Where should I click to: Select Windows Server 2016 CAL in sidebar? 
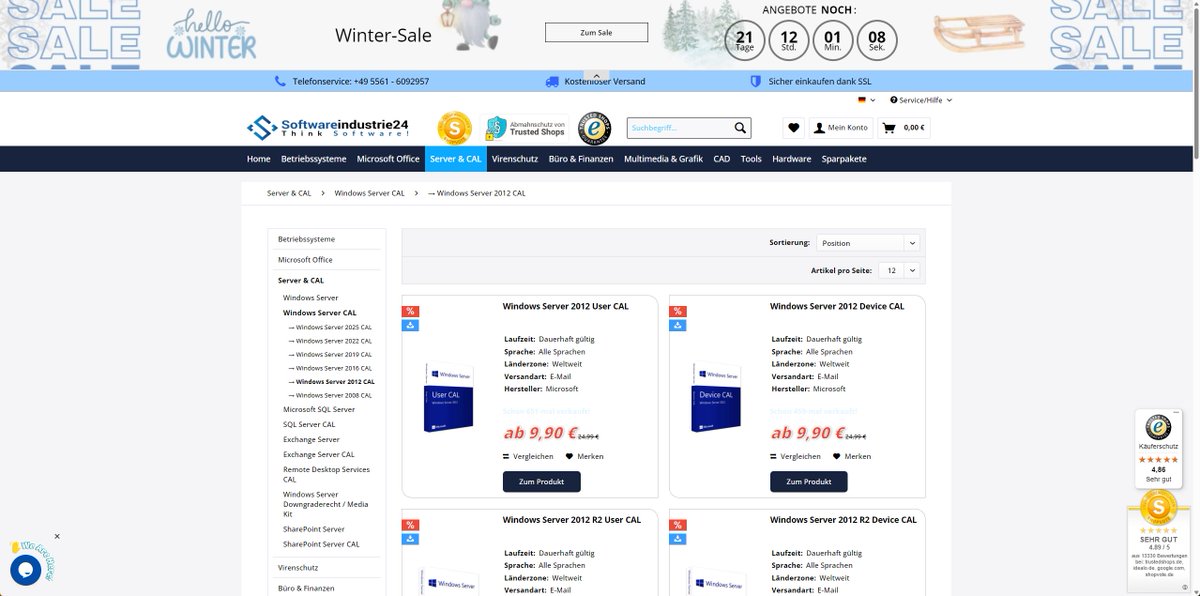tap(330, 368)
